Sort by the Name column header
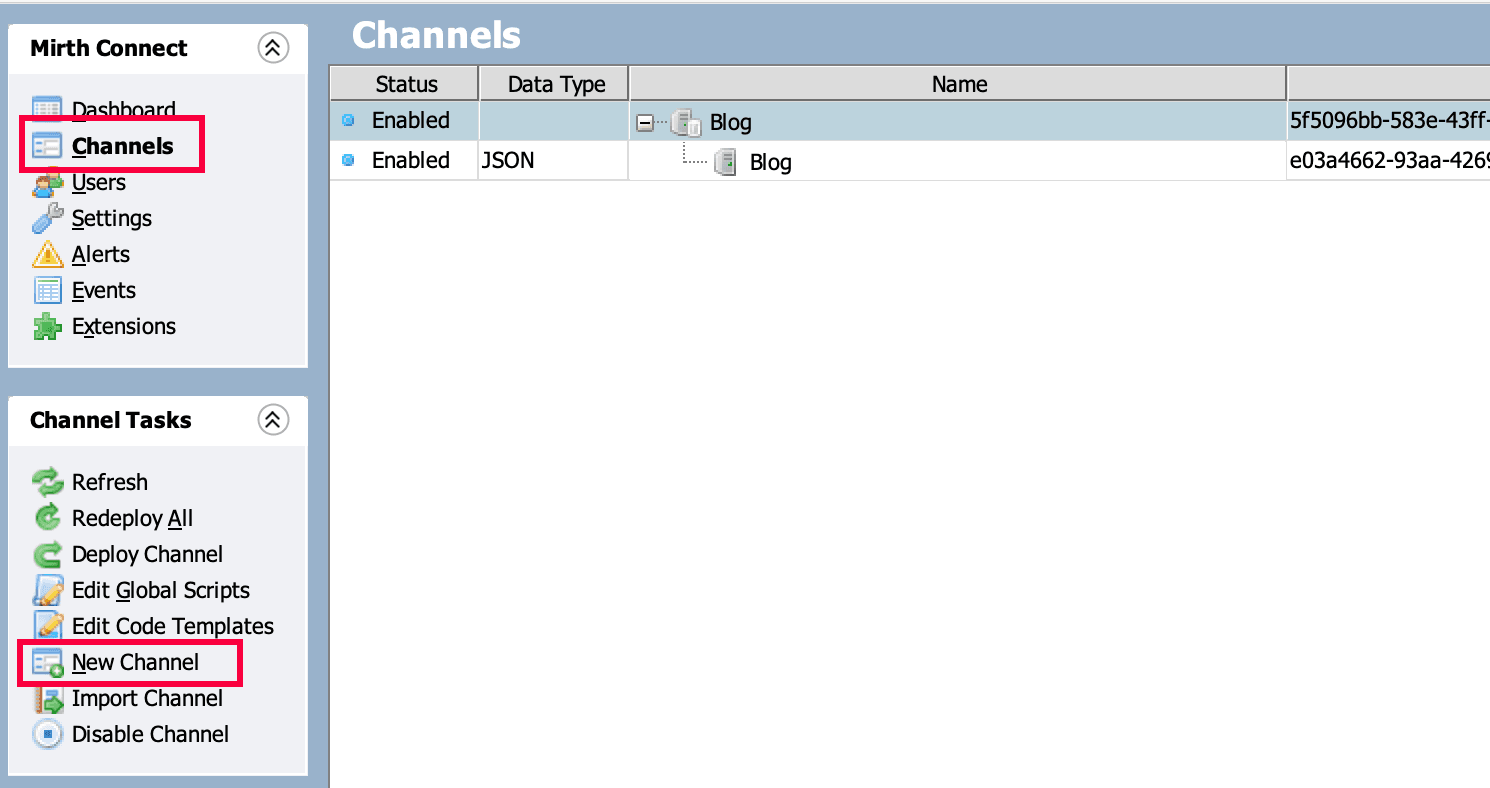The height and width of the screenshot is (788, 1490). click(x=959, y=84)
